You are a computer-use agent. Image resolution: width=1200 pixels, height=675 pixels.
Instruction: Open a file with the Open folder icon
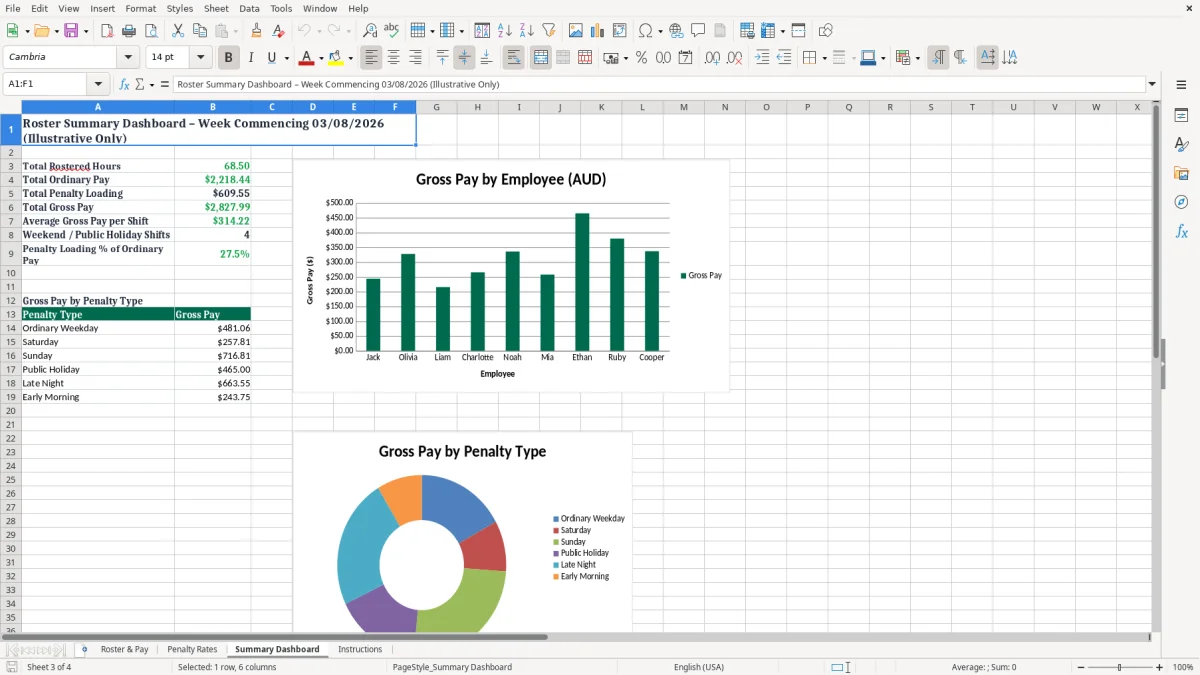click(x=40, y=31)
